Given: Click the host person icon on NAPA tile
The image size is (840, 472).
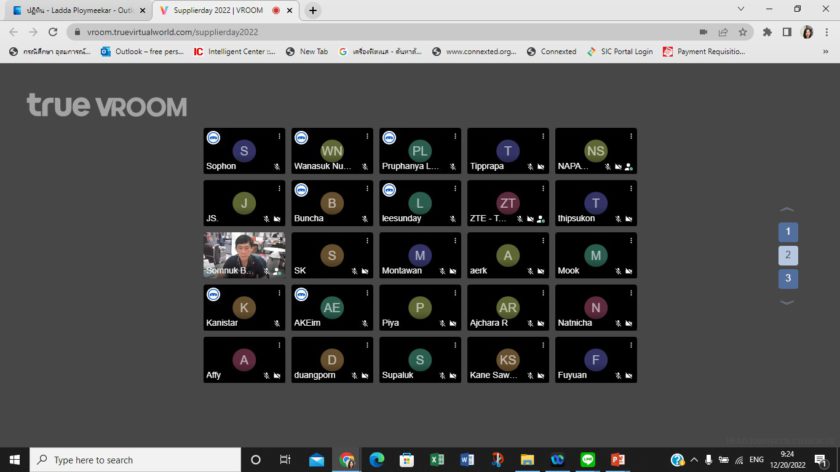Looking at the screenshot, I should coord(629,167).
